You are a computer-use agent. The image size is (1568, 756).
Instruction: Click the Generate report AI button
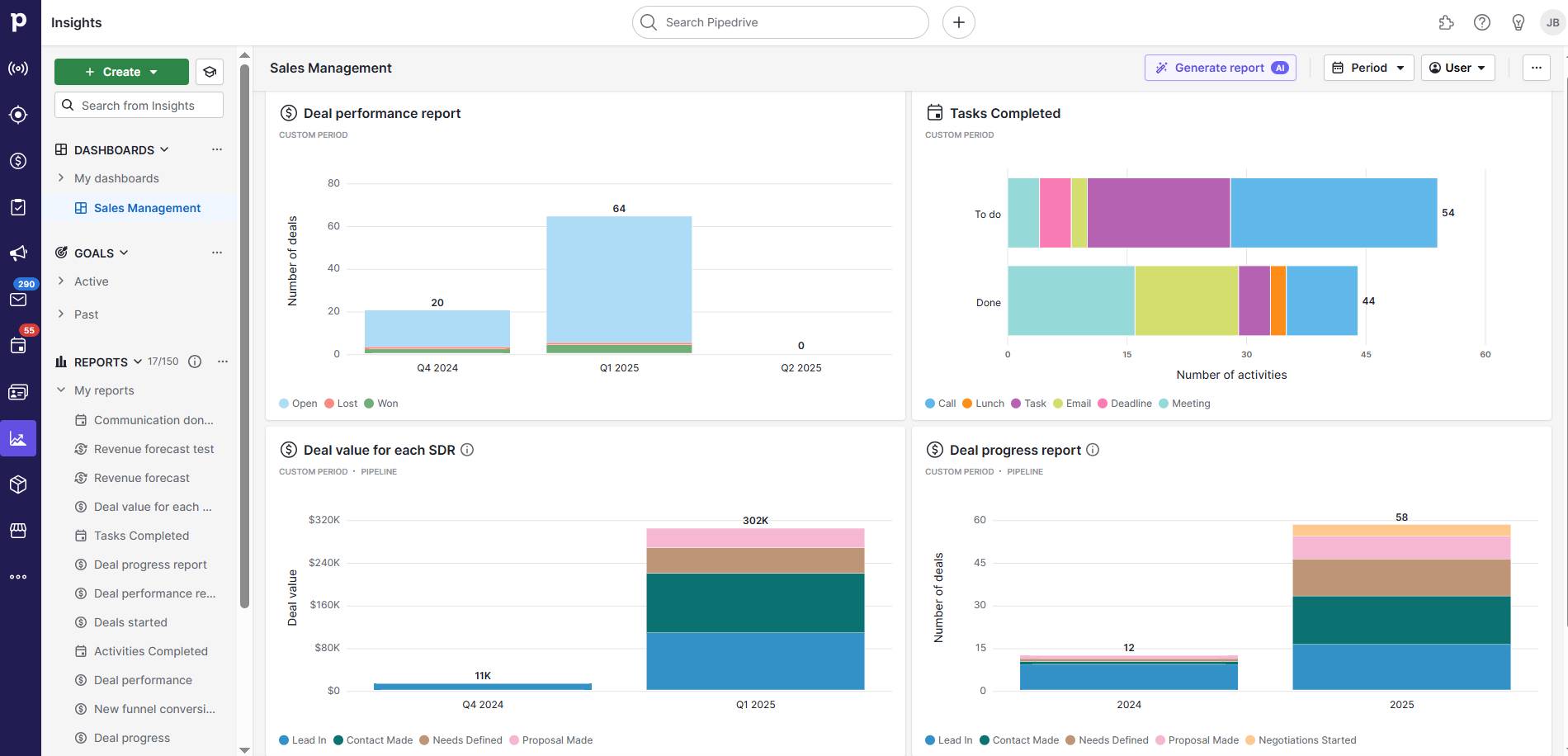tap(1220, 68)
